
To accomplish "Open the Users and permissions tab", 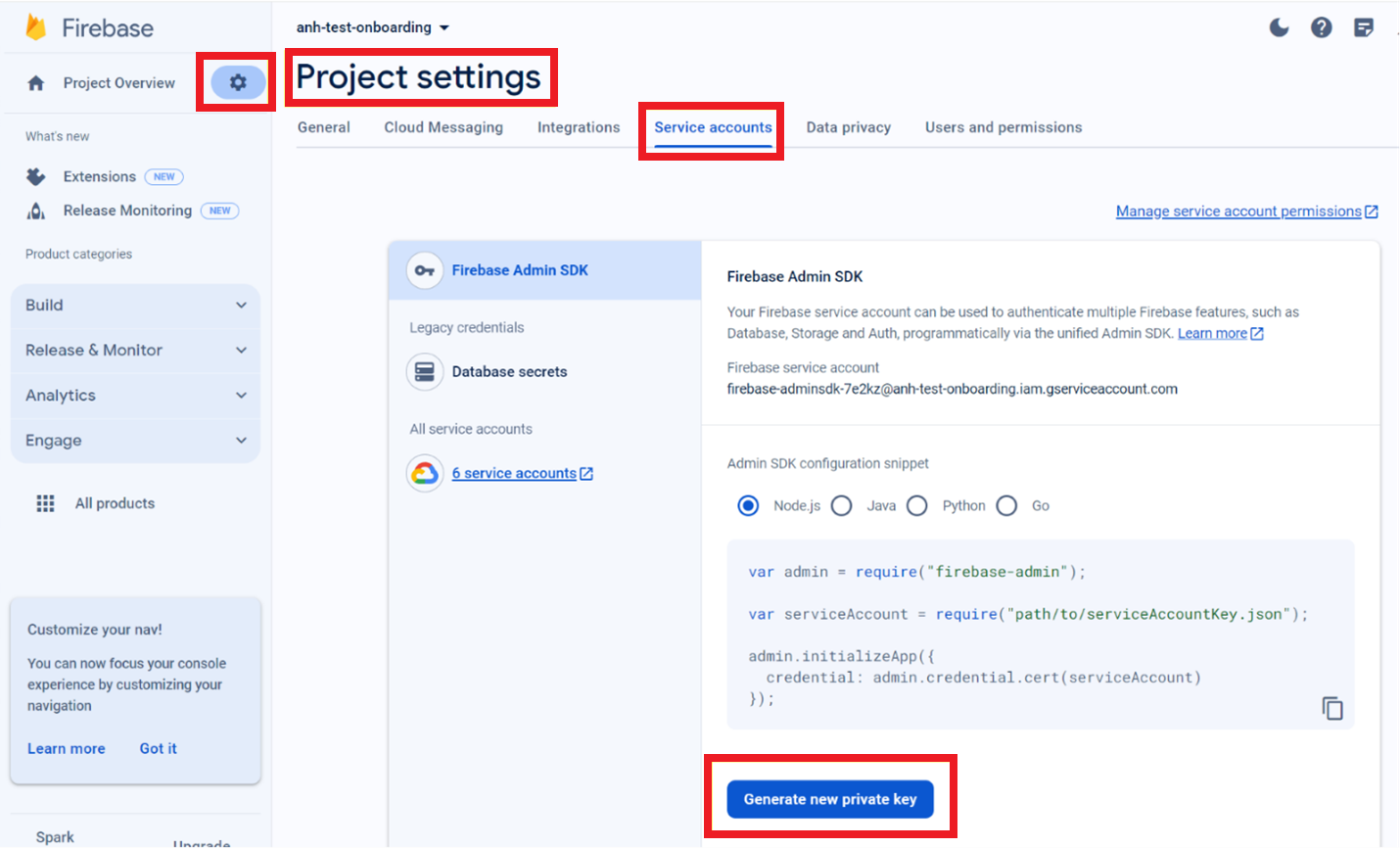I will [1003, 127].
